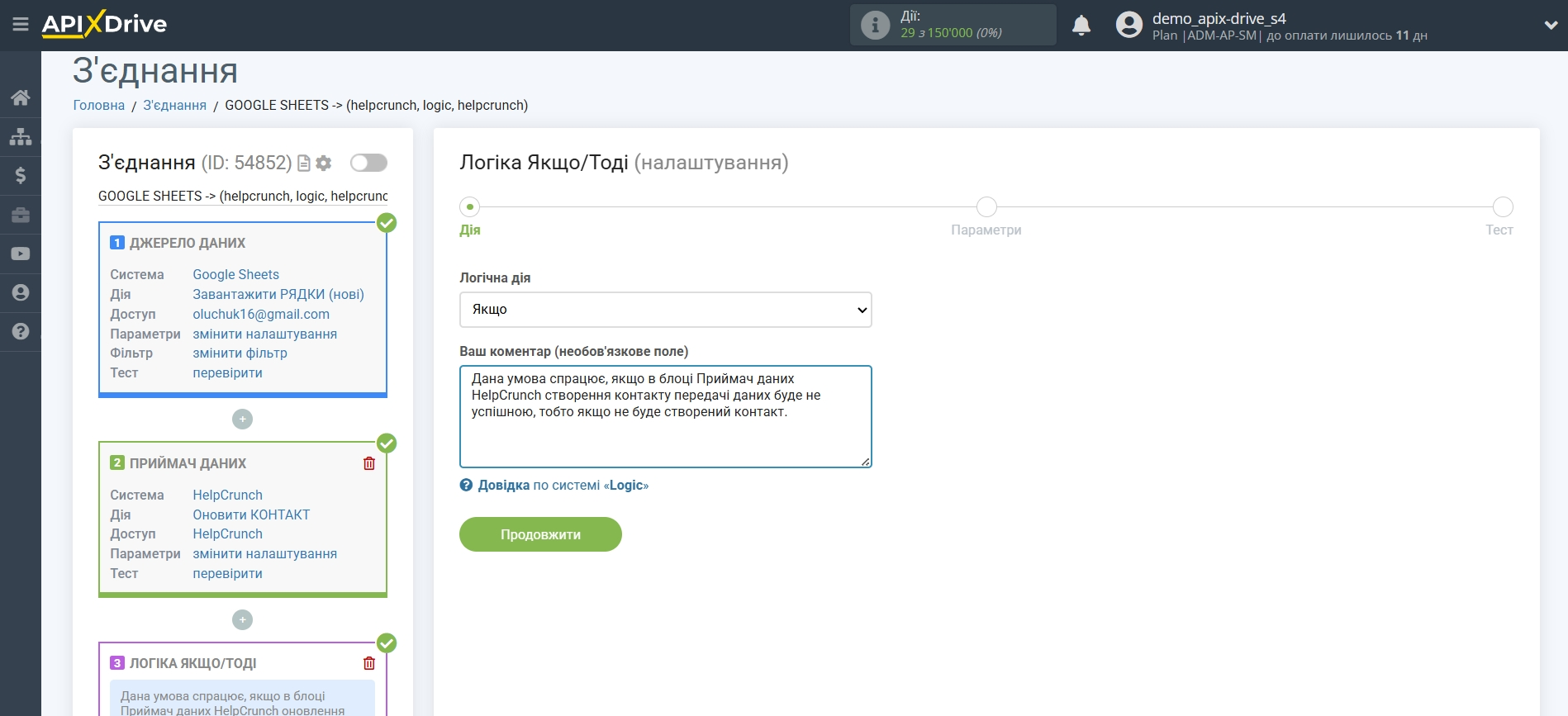Open connection settings gear icon
Screen dimensions: 1568x716
pos(324,164)
